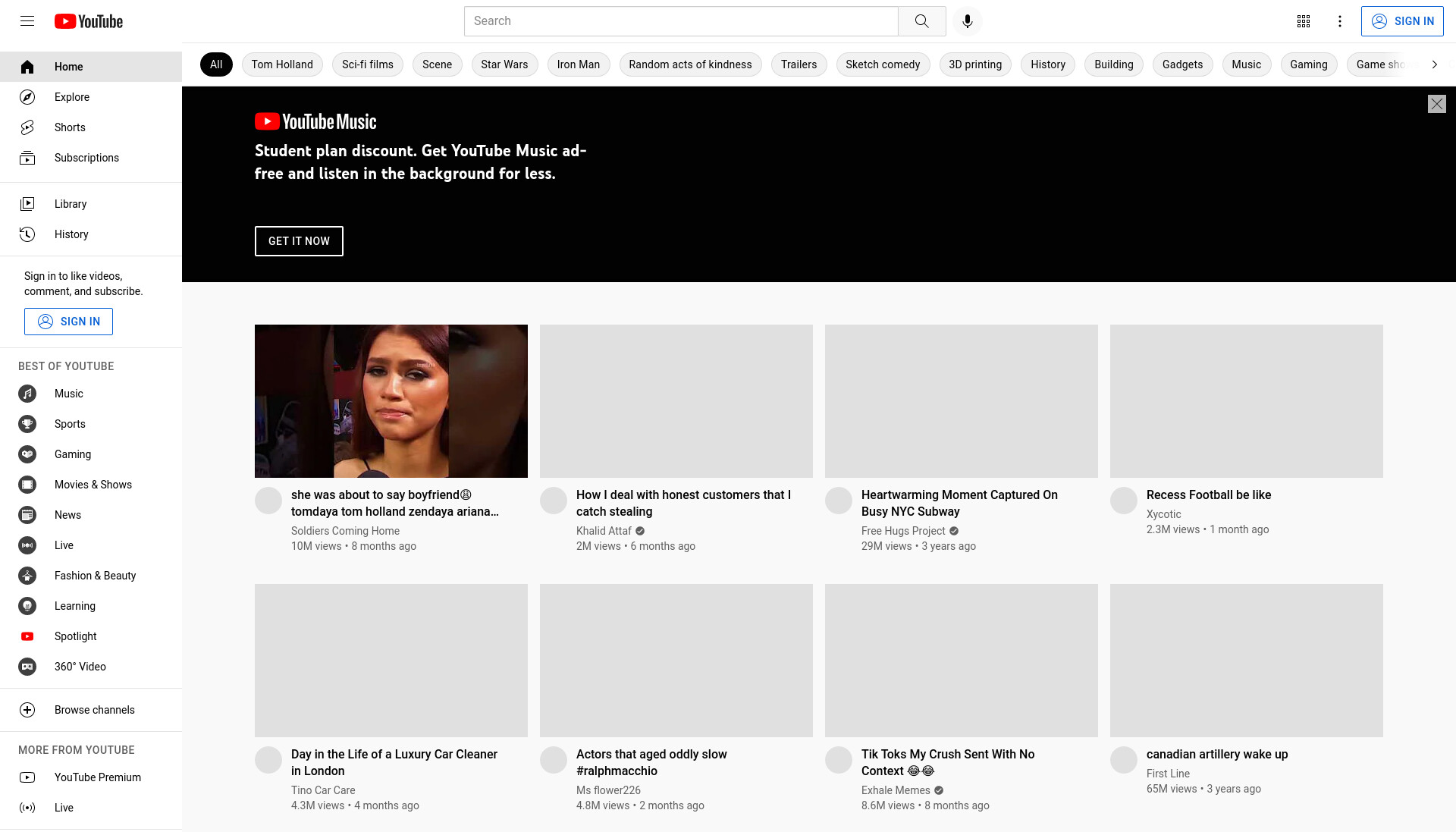Select the Sci-fi films chip
The width and height of the screenshot is (1456, 832).
click(x=368, y=64)
